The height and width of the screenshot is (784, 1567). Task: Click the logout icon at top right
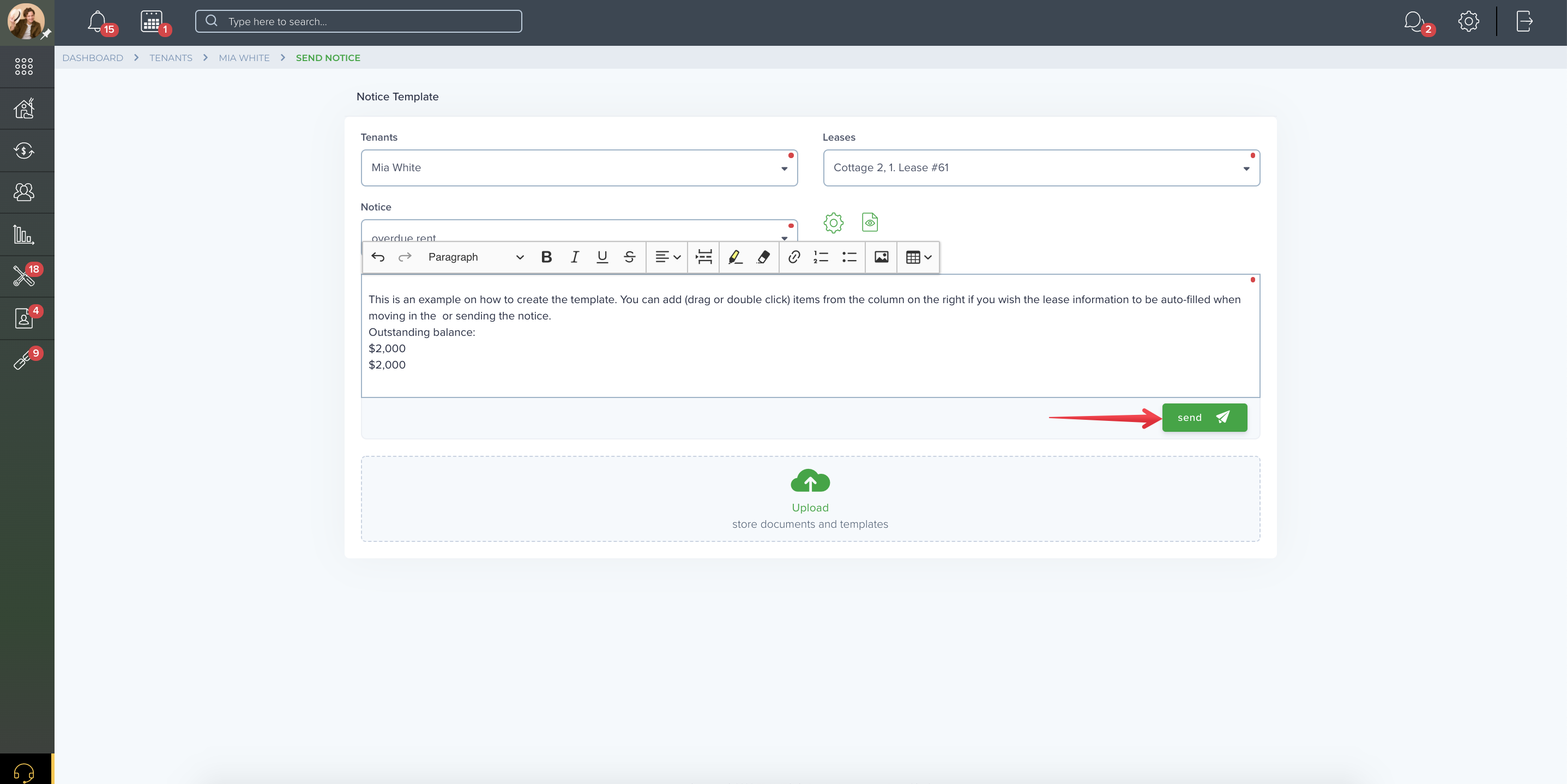click(x=1524, y=21)
